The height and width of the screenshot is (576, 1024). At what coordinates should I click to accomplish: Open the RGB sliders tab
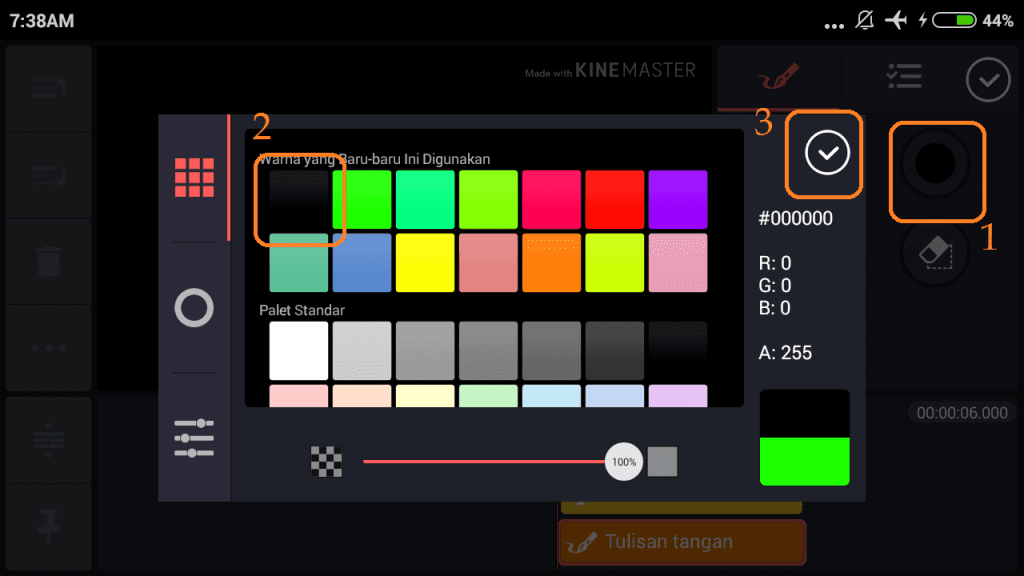(x=194, y=438)
